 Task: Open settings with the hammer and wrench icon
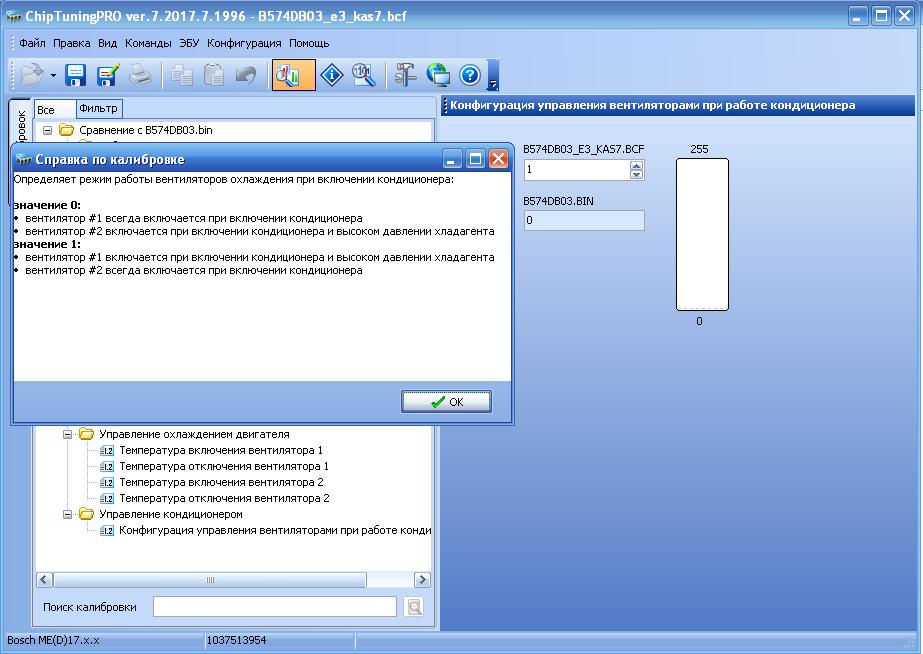pos(405,75)
